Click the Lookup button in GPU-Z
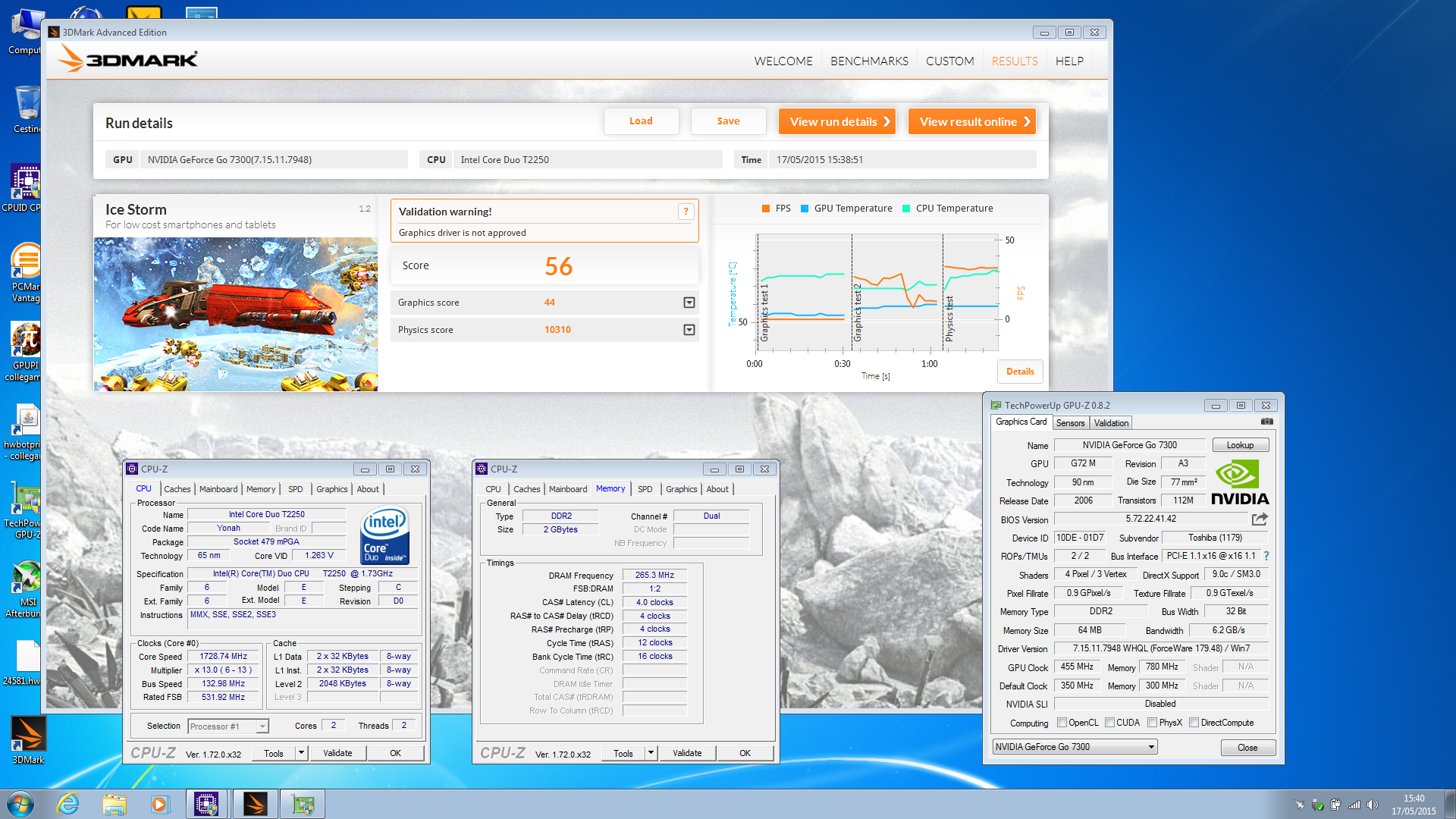 [1240, 445]
